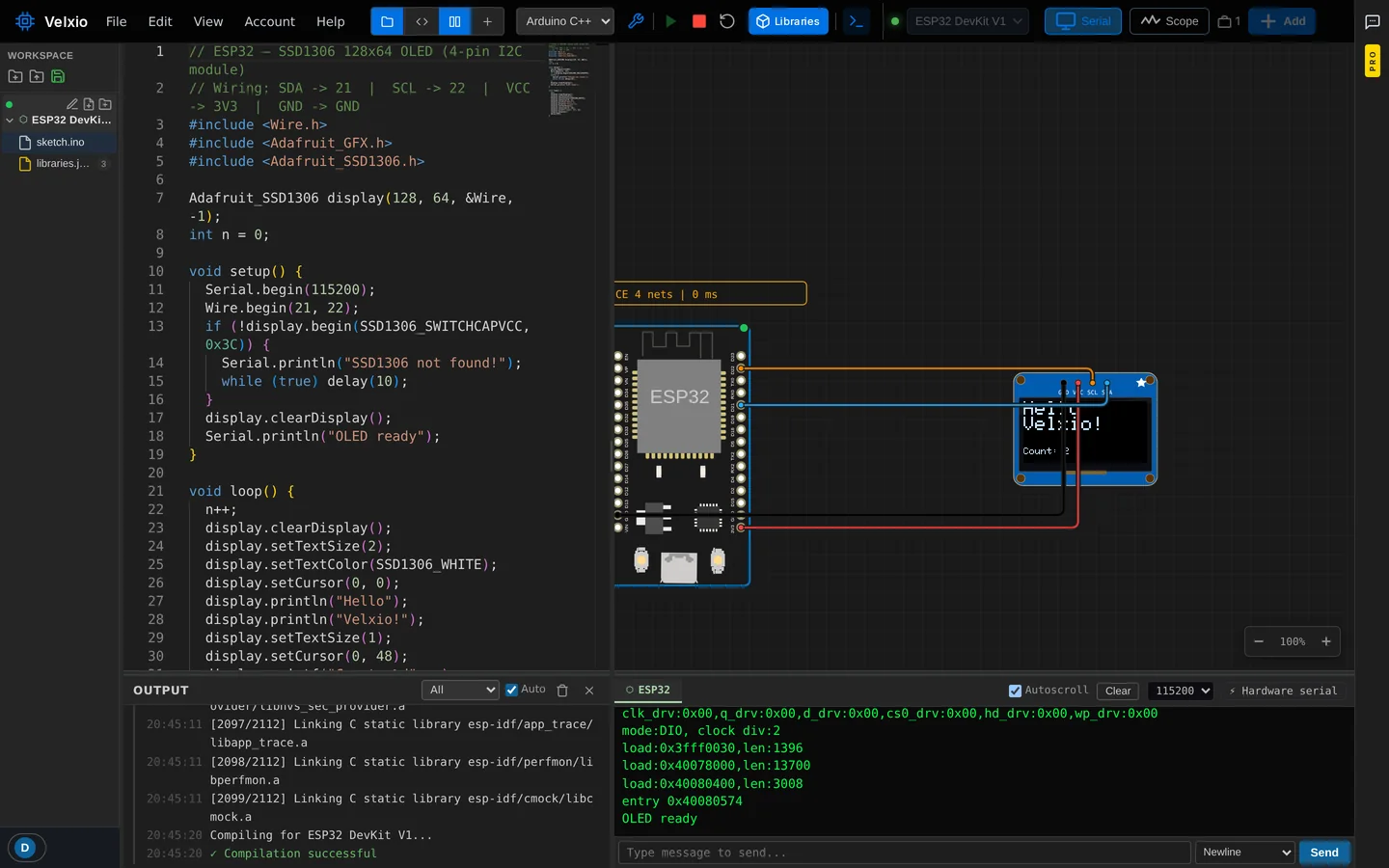
Task: Select the SSD1306 OLED display component
Action: (x=1085, y=430)
